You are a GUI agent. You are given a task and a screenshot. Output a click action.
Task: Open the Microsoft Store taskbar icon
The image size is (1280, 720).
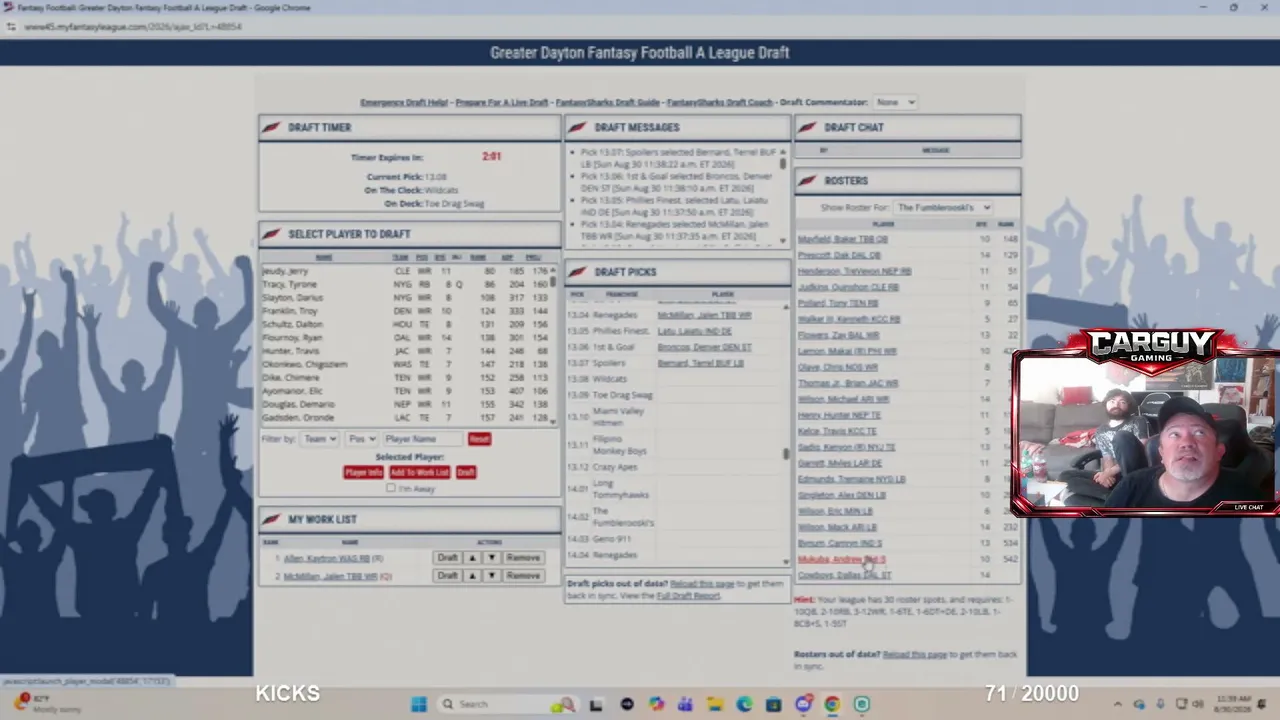pos(773,704)
